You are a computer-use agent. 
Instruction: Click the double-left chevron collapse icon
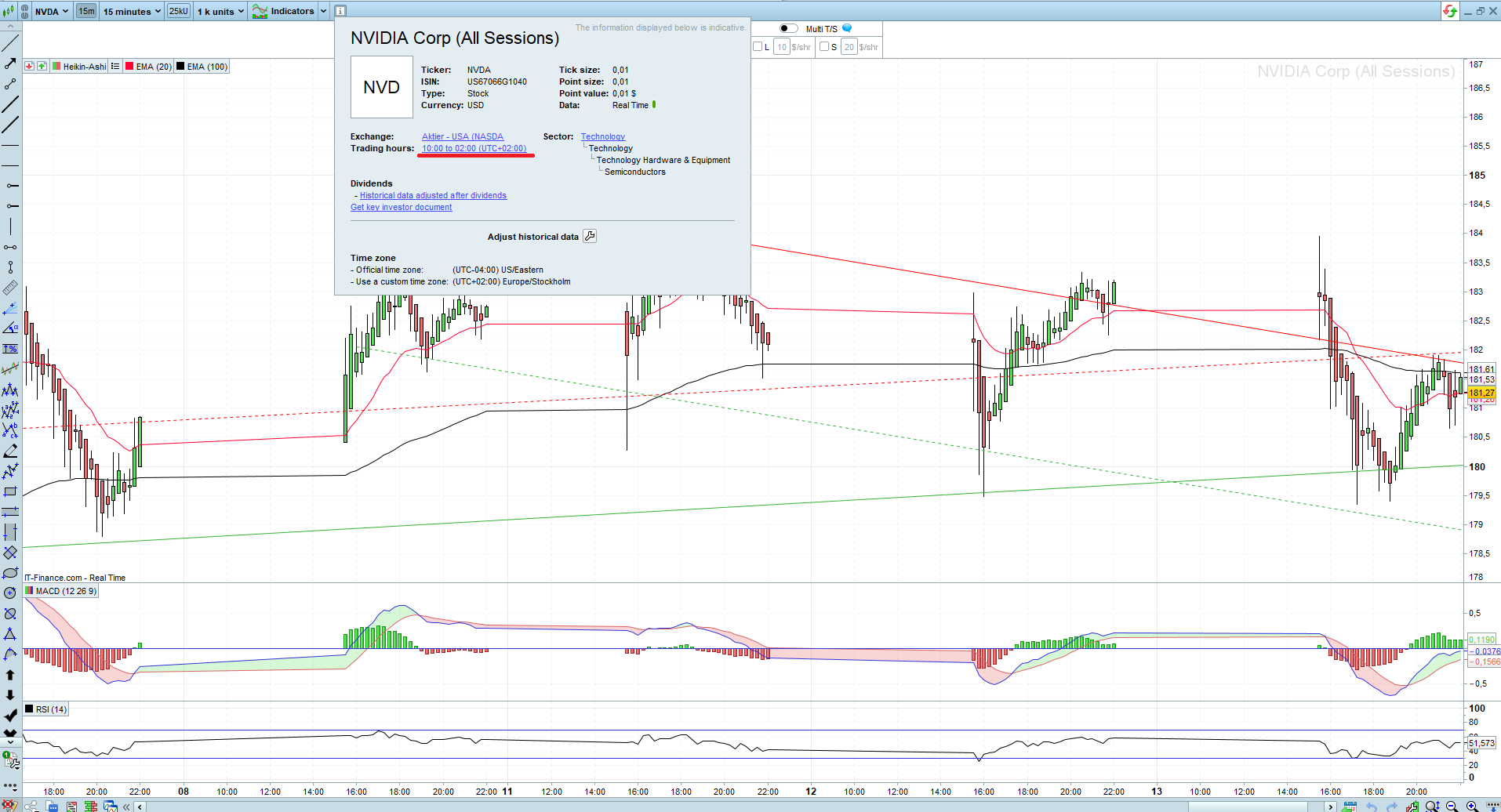tap(126, 806)
